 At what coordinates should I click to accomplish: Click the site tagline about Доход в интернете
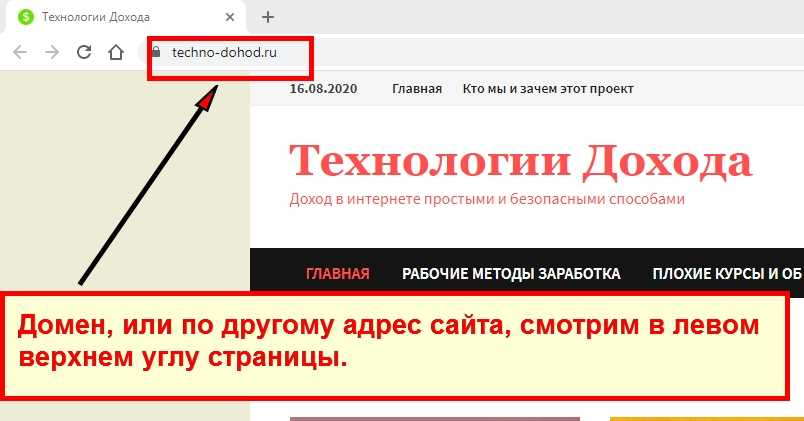[x=487, y=199]
